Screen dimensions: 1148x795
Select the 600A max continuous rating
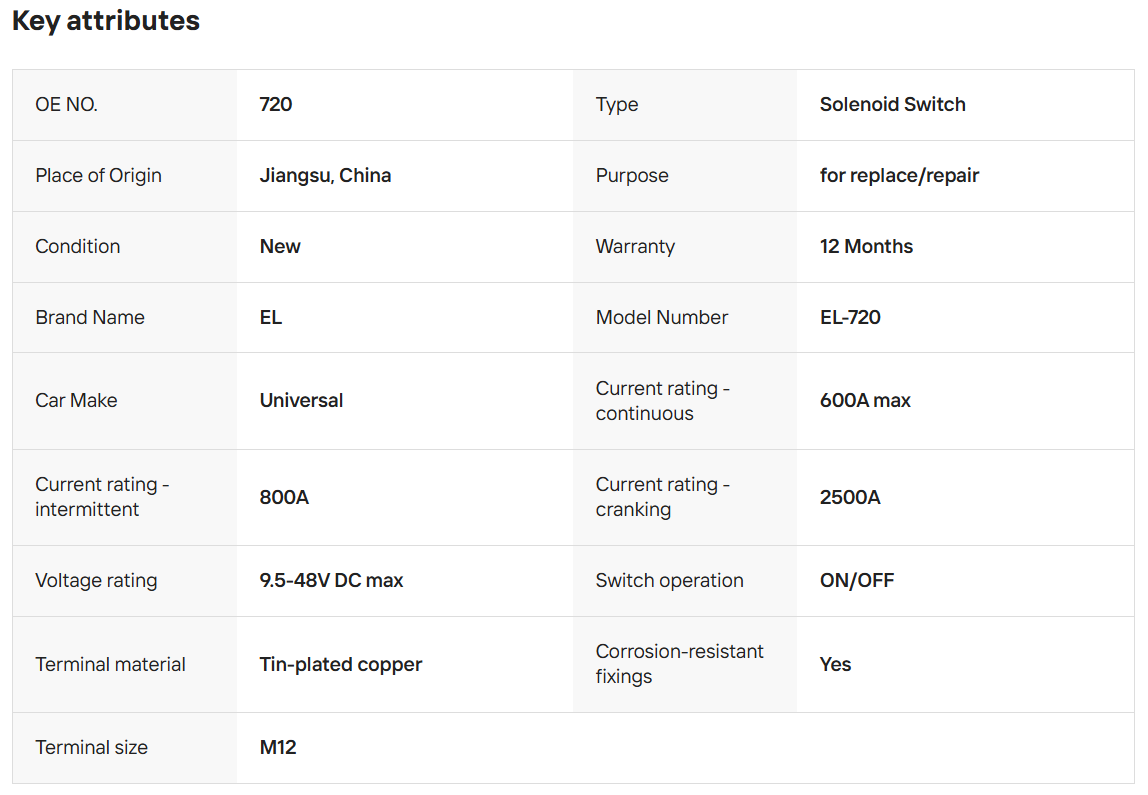pyautogui.click(x=865, y=401)
